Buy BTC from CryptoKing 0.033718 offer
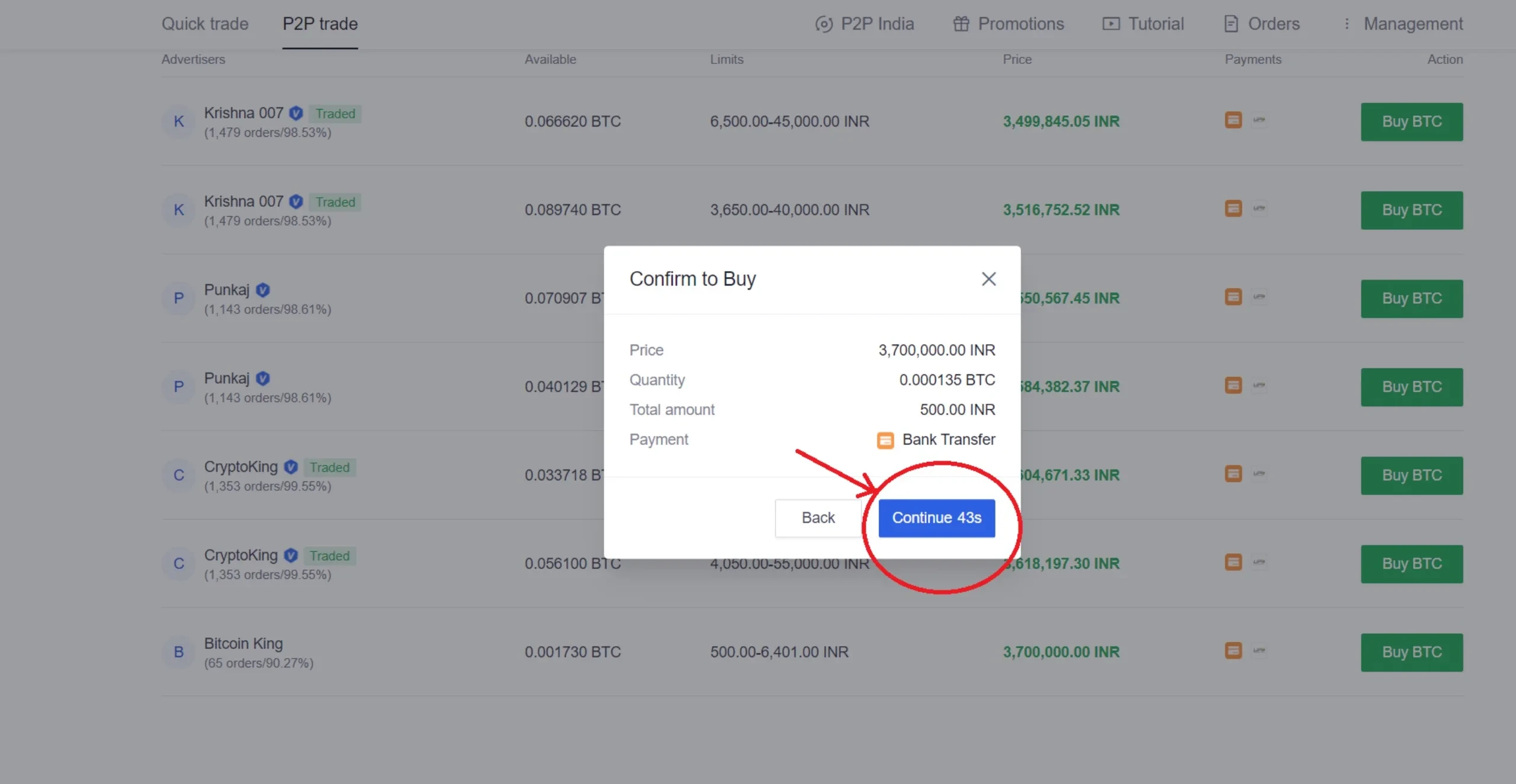This screenshot has width=1516, height=784. [1412, 475]
